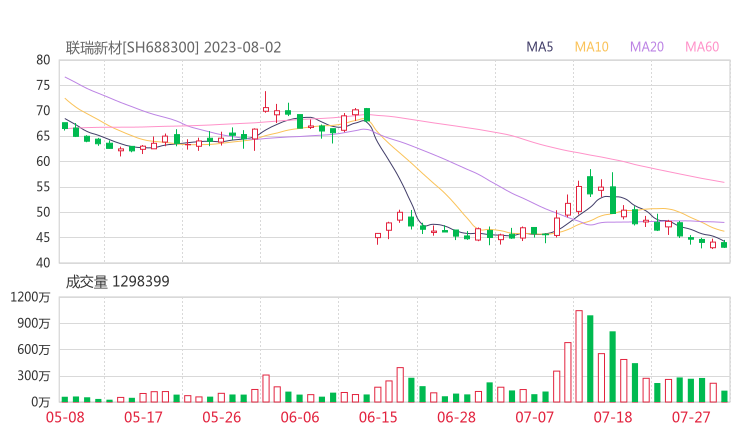The width and height of the screenshot is (740, 440).
Task: Click the MA10 legend label
Action: (x=591, y=47)
